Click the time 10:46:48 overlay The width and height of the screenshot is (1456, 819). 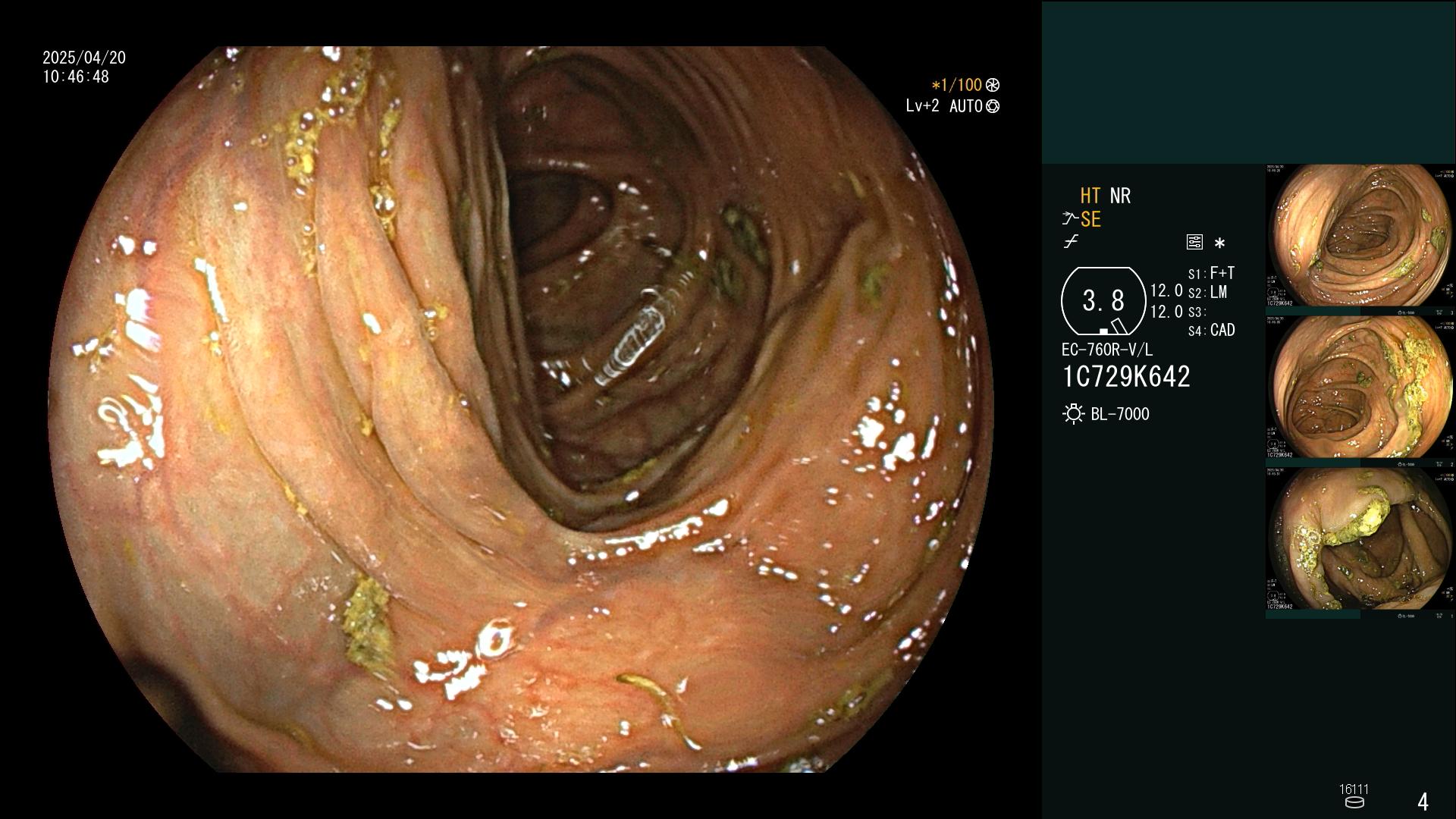tap(76, 77)
